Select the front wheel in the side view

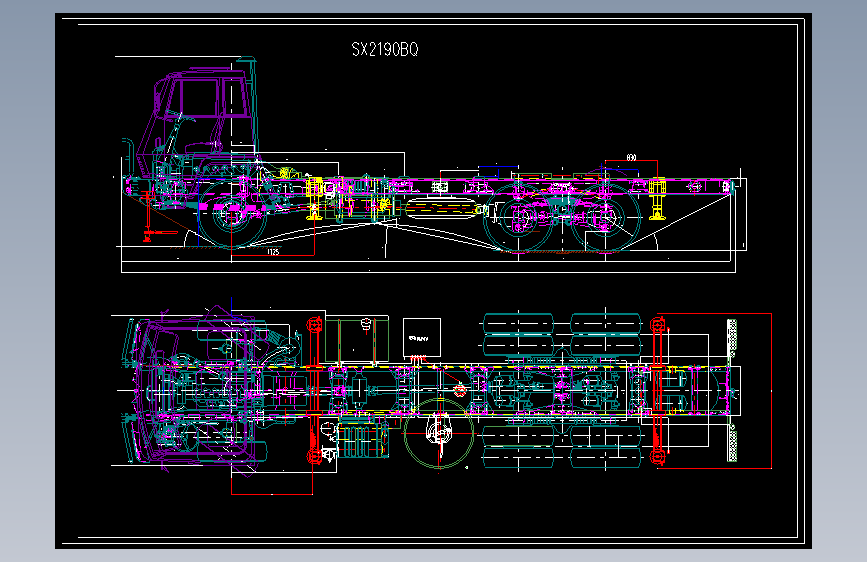point(232,215)
